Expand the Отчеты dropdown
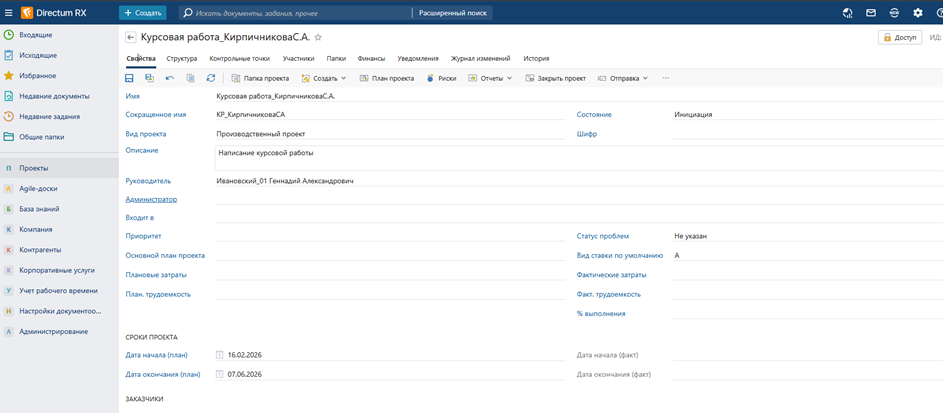The height and width of the screenshot is (413, 943). coord(490,78)
